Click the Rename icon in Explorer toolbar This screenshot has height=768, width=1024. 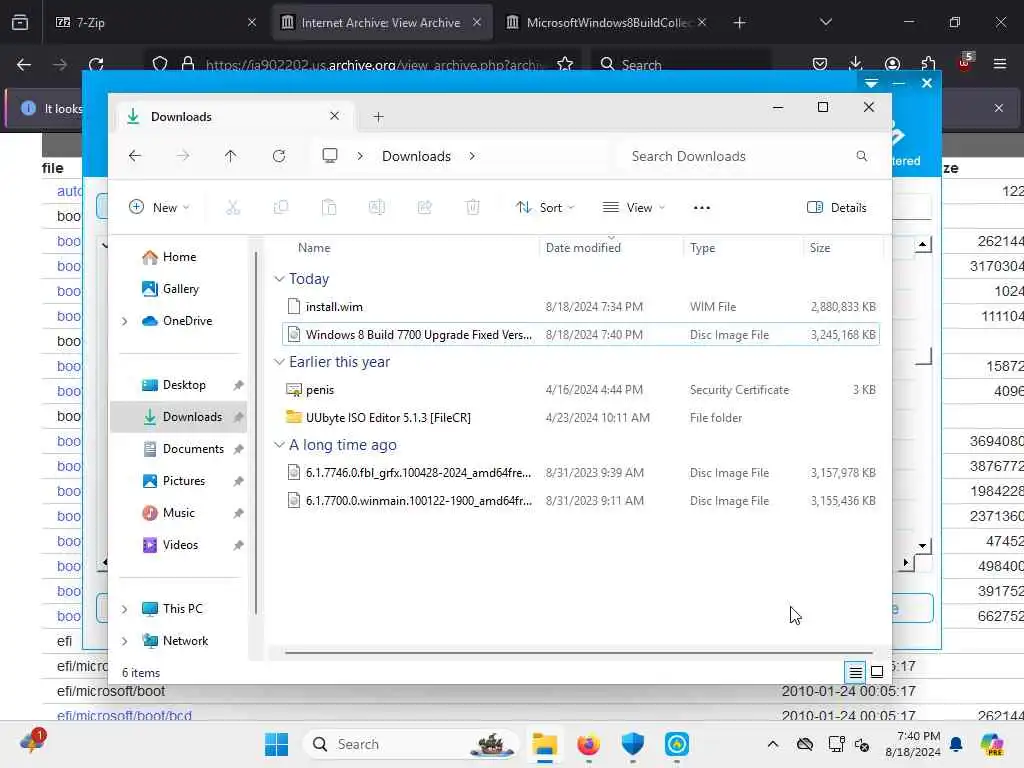point(377,208)
